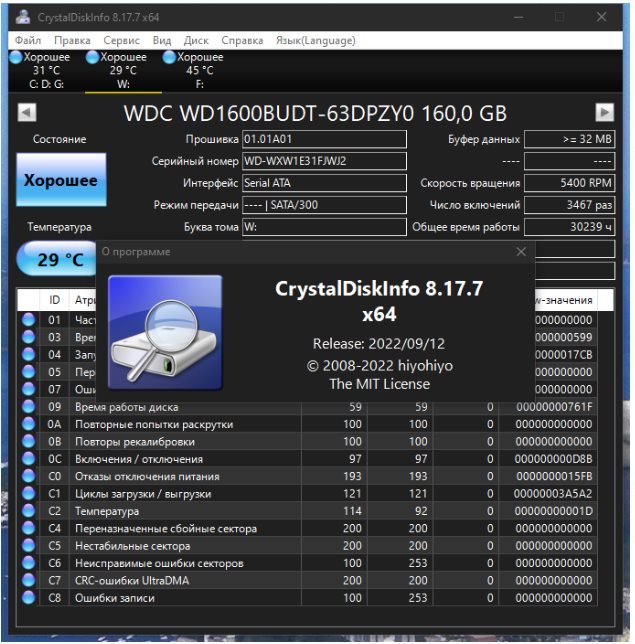Click the status orb for attribute C6
Image resolution: width=635 pixels, height=644 pixels.
[28, 563]
